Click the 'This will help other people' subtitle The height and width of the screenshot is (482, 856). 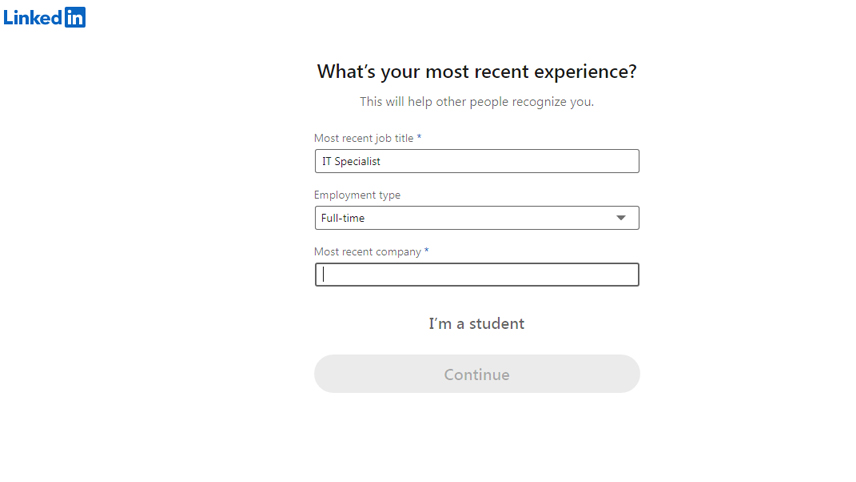pos(477,102)
